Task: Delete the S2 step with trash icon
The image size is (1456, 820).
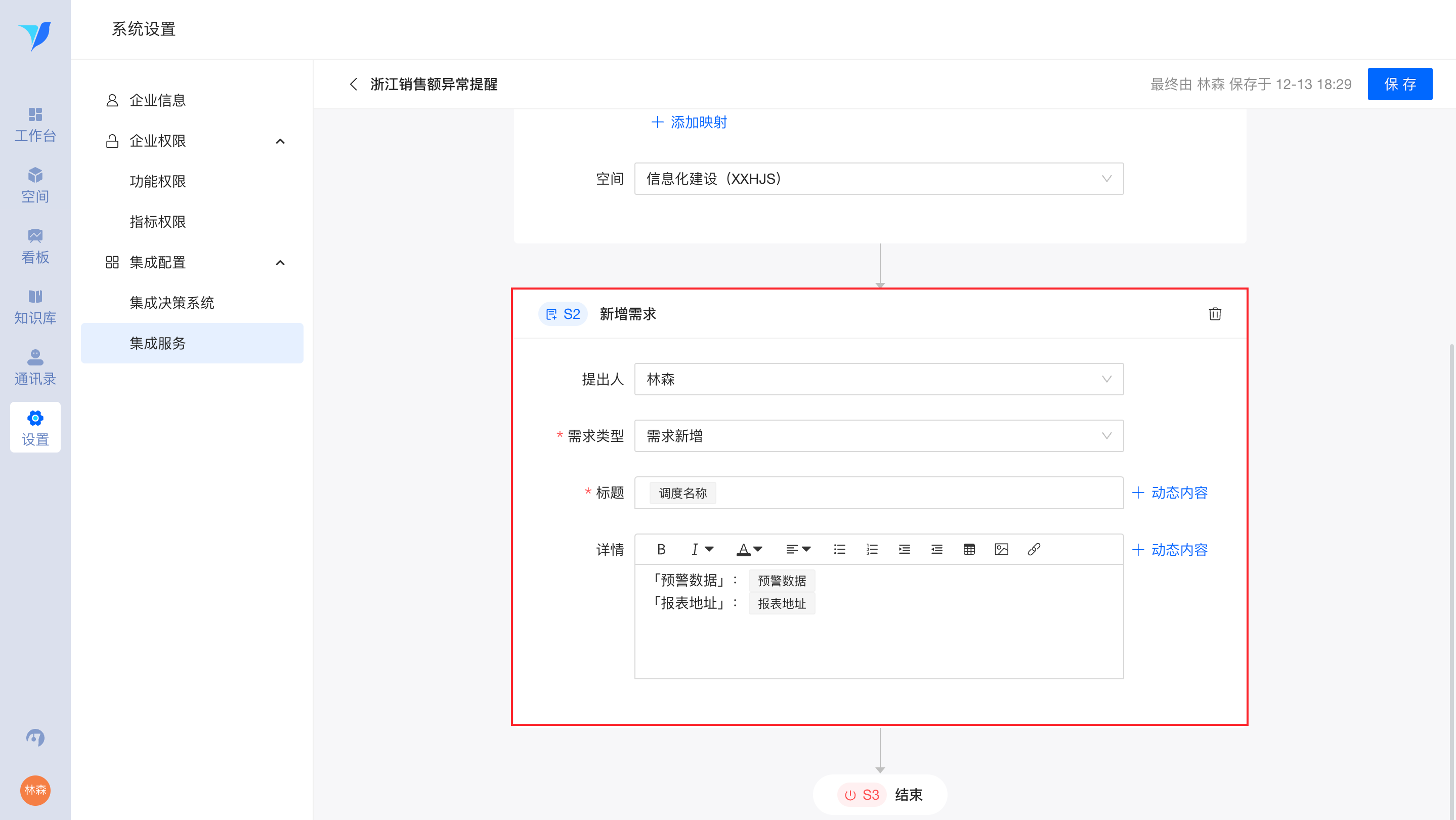Action: click(1215, 314)
